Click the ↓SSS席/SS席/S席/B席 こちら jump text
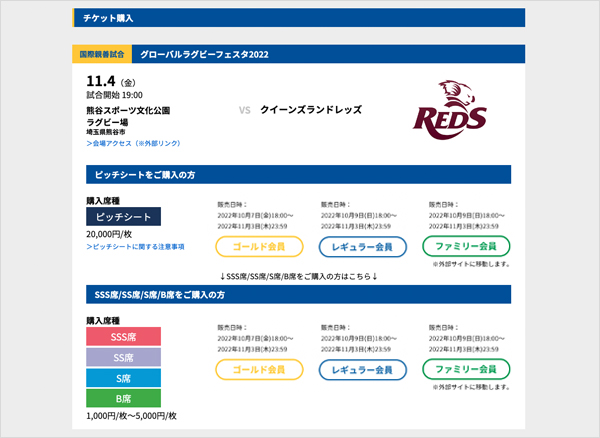The width and height of the screenshot is (600, 438). click(298, 276)
